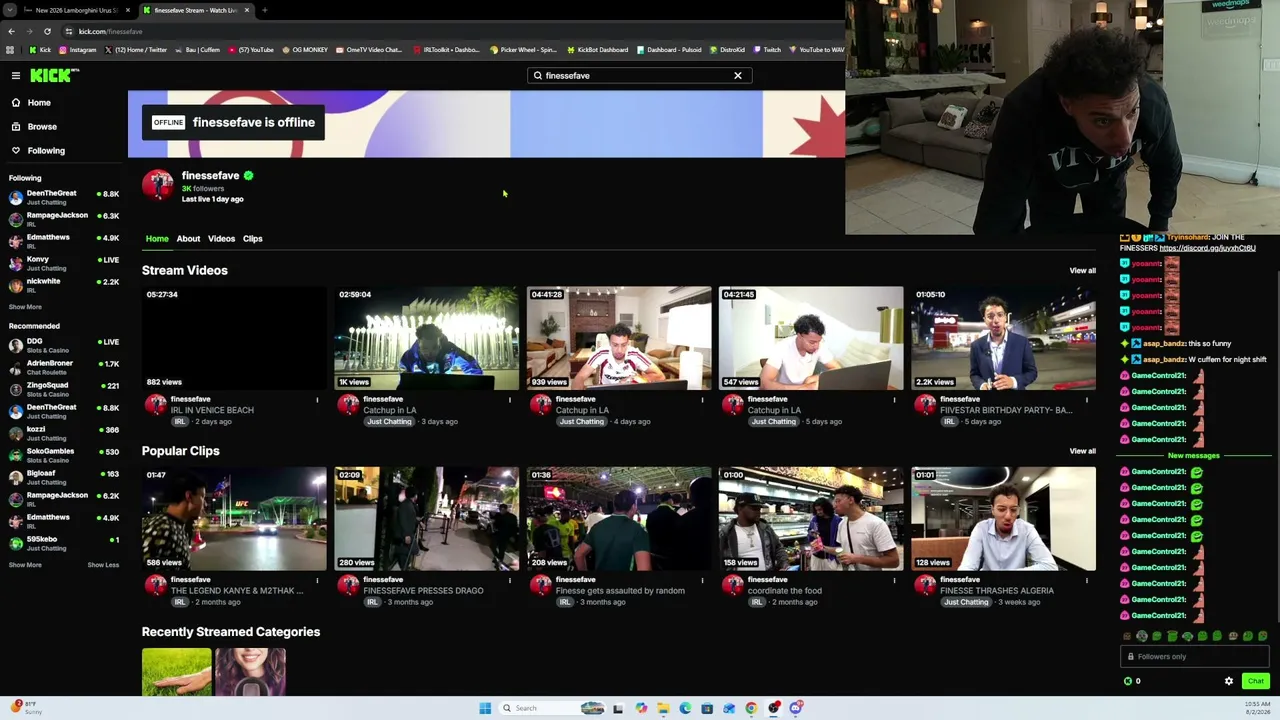The width and height of the screenshot is (1280, 720).
Task: Collapse Recommended list with Show Less
Action: (103, 565)
